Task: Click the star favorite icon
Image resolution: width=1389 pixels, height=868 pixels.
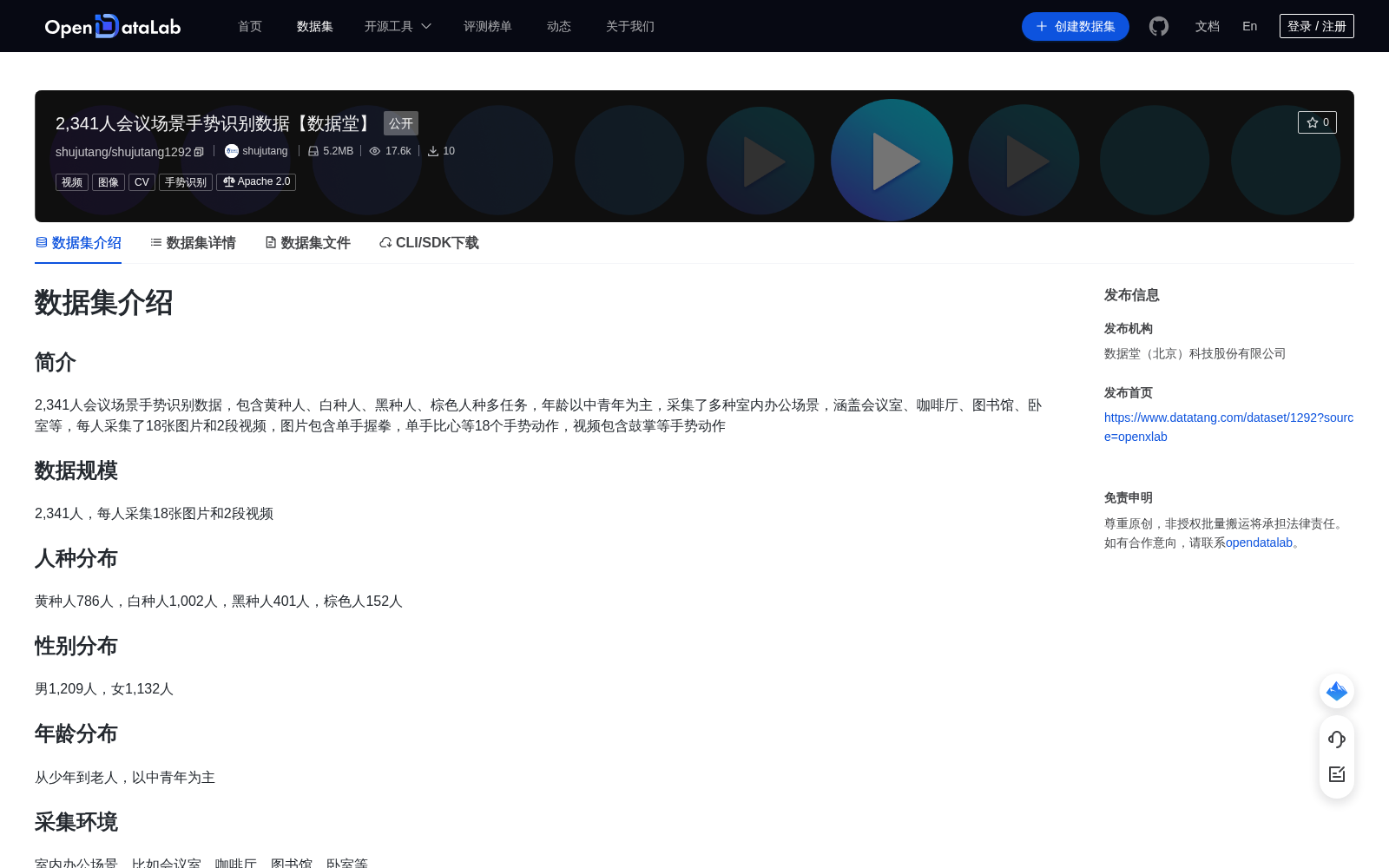Action: [1313, 122]
